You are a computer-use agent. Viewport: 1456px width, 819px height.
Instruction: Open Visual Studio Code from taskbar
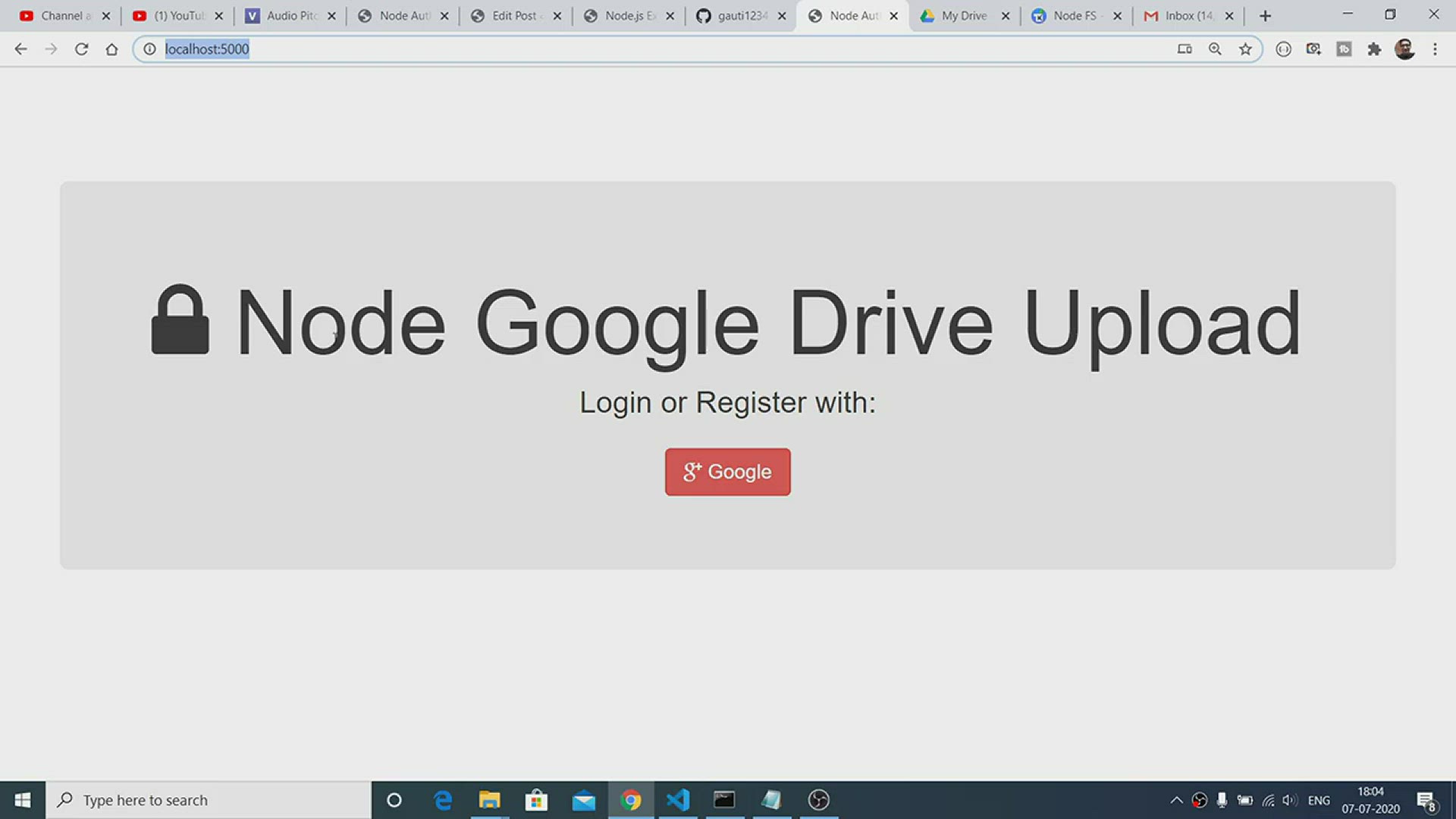(678, 800)
